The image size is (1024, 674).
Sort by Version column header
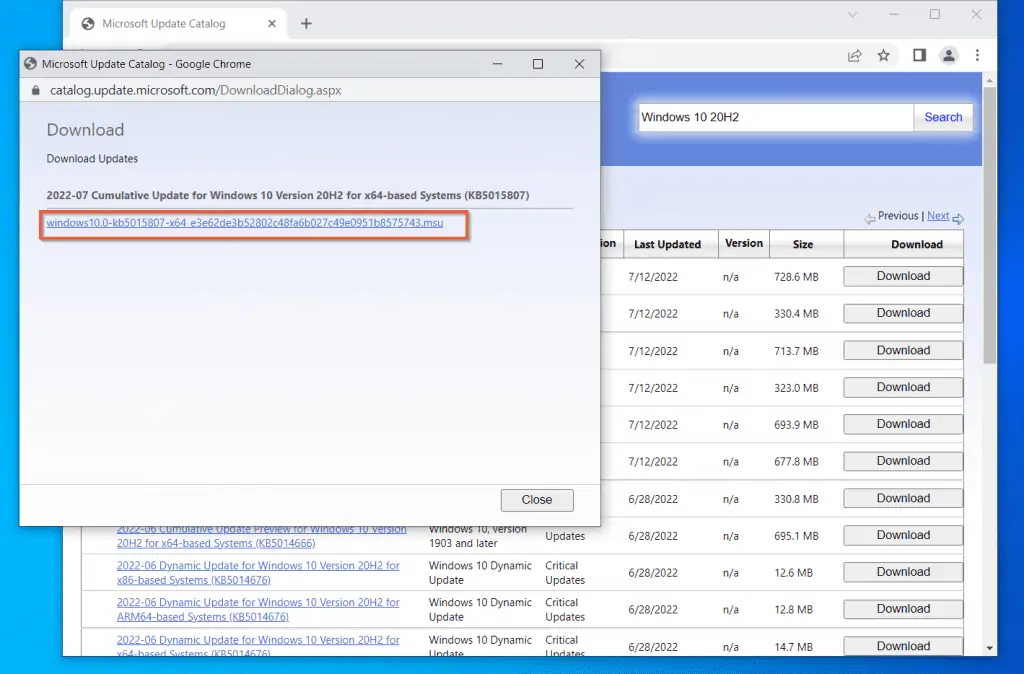pyautogui.click(x=744, y=243)
